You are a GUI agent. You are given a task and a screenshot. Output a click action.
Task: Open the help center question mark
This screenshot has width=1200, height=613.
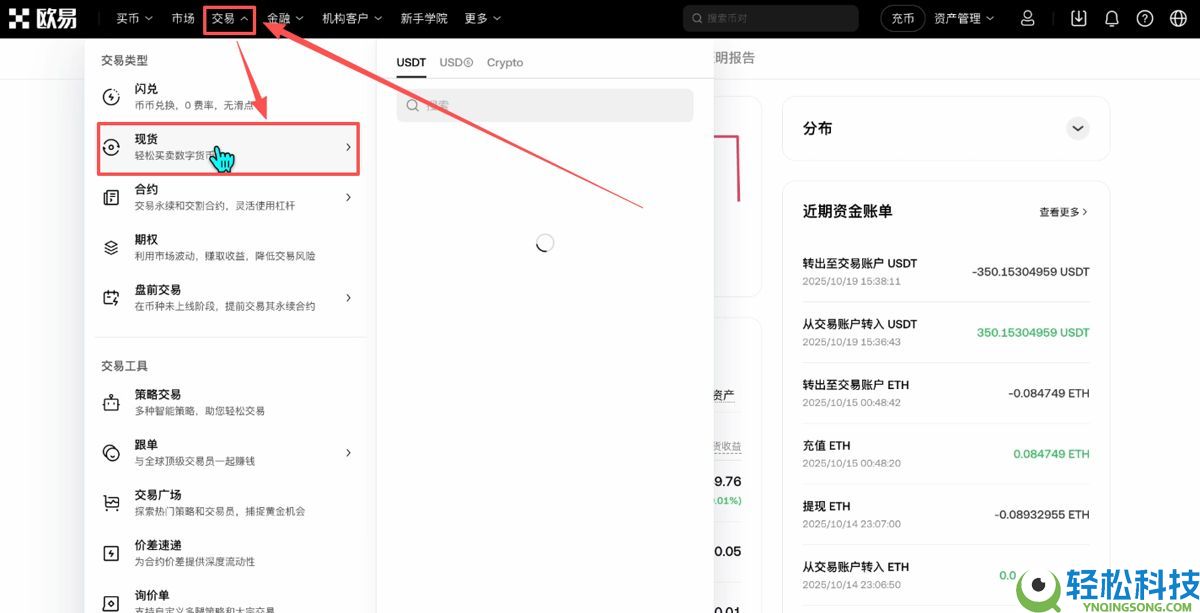pyautogui.click(x=1146, y=17)
